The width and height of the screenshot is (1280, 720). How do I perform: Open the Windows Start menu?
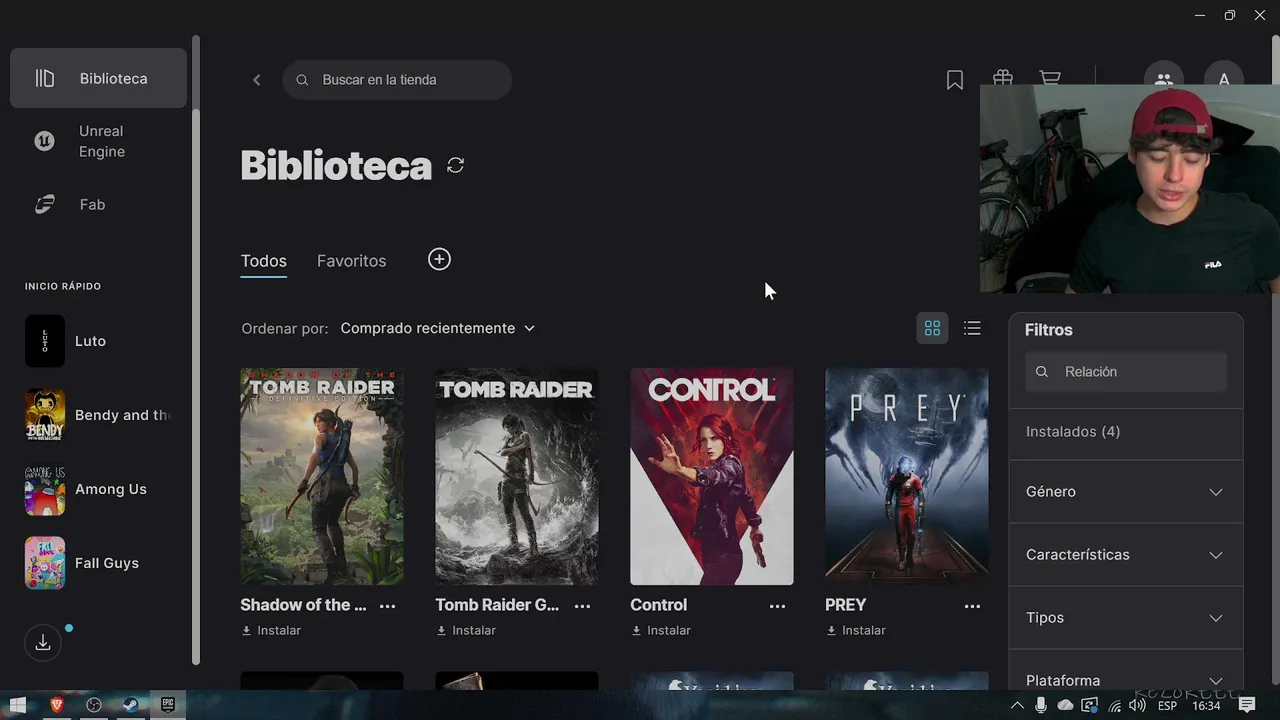(x=18, y=706)
